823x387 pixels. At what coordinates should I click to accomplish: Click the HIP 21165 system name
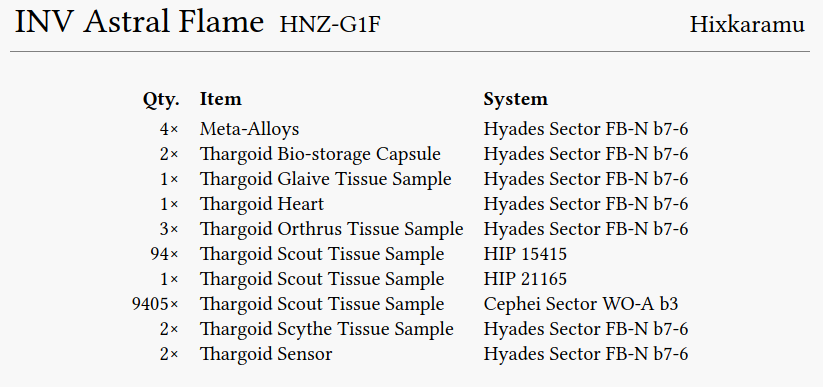coord(525,279)
